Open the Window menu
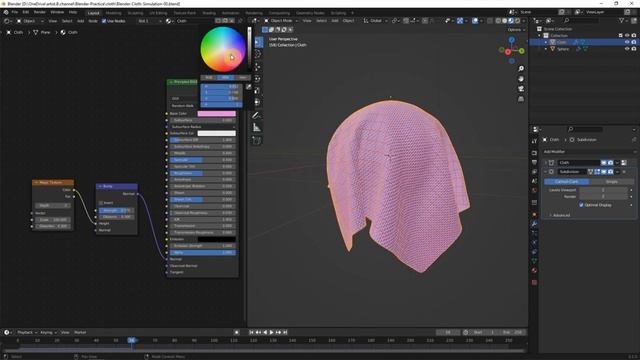 click(57, 12)
